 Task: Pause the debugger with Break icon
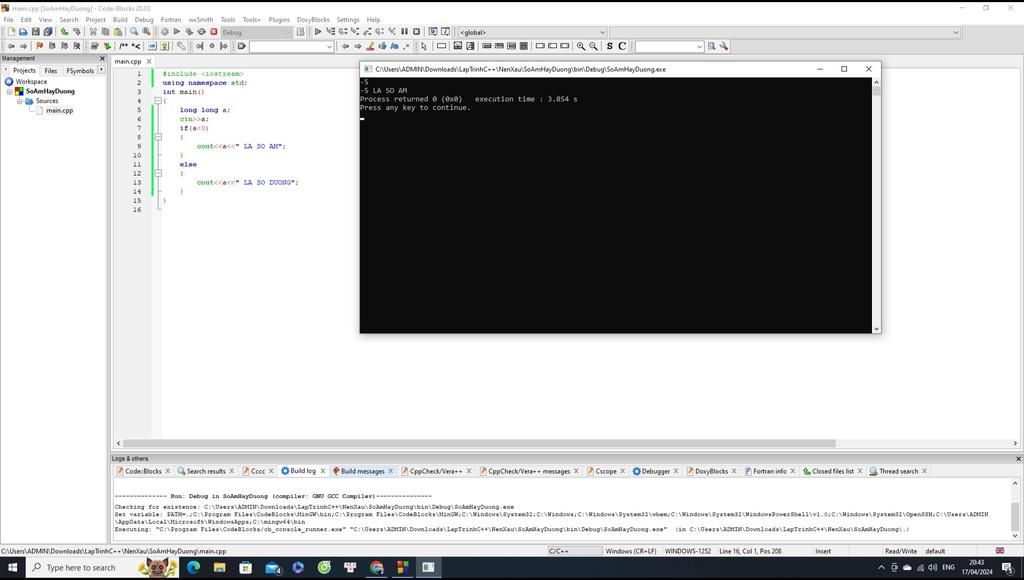pyautogui.click(x=404, y=31)
